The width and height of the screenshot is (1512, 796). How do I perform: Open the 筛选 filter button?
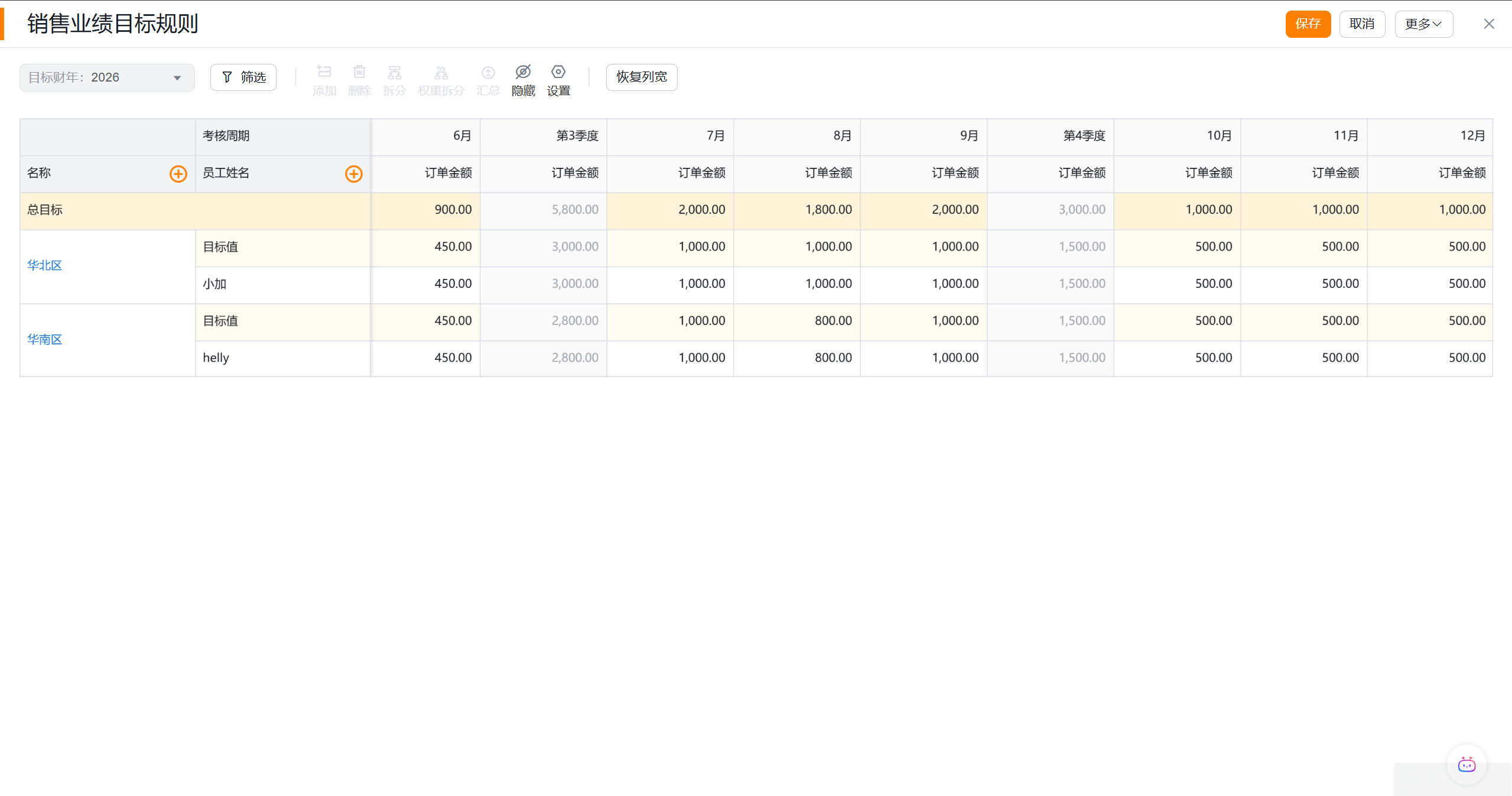pyautogui.click(x=243, y=77)
